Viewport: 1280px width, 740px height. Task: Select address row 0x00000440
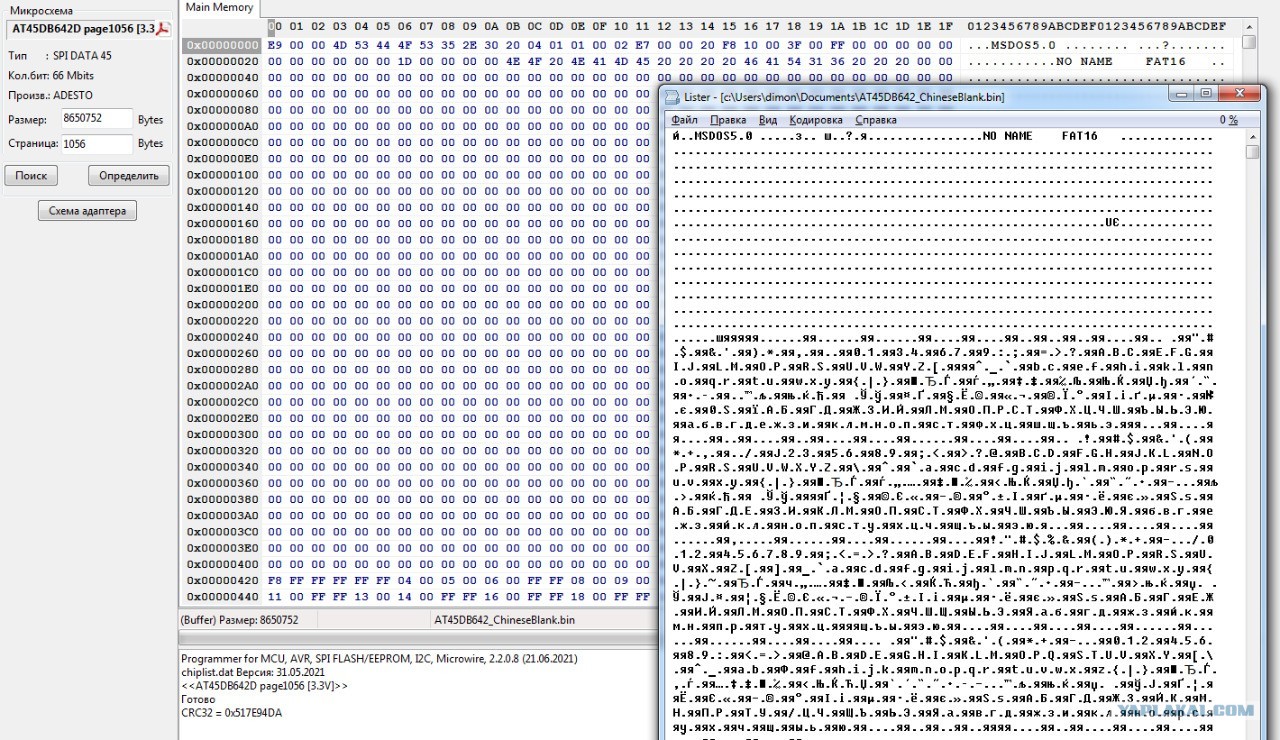click(221, 596)
